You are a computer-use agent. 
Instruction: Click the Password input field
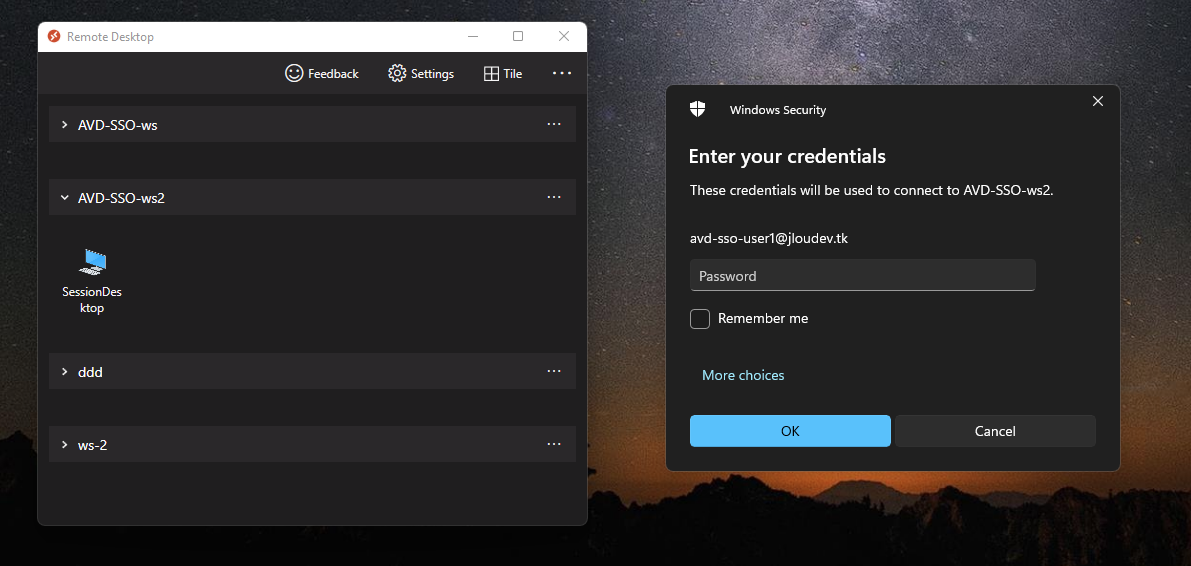tap(862, 275)
